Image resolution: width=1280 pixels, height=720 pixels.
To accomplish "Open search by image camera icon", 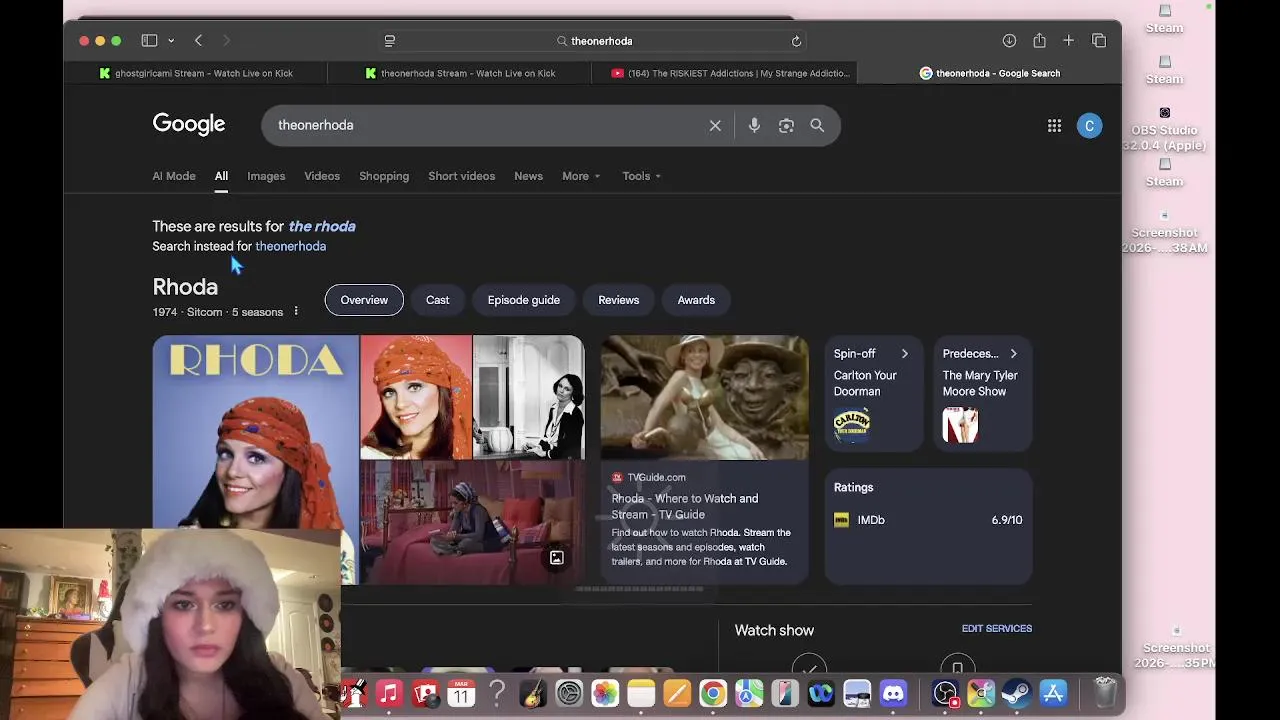I will [786, 125].
